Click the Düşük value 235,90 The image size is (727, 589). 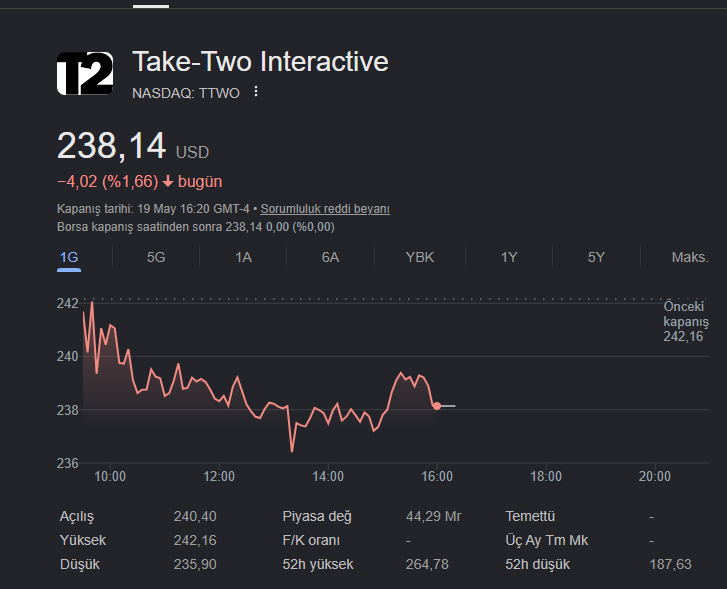(195, 564)
